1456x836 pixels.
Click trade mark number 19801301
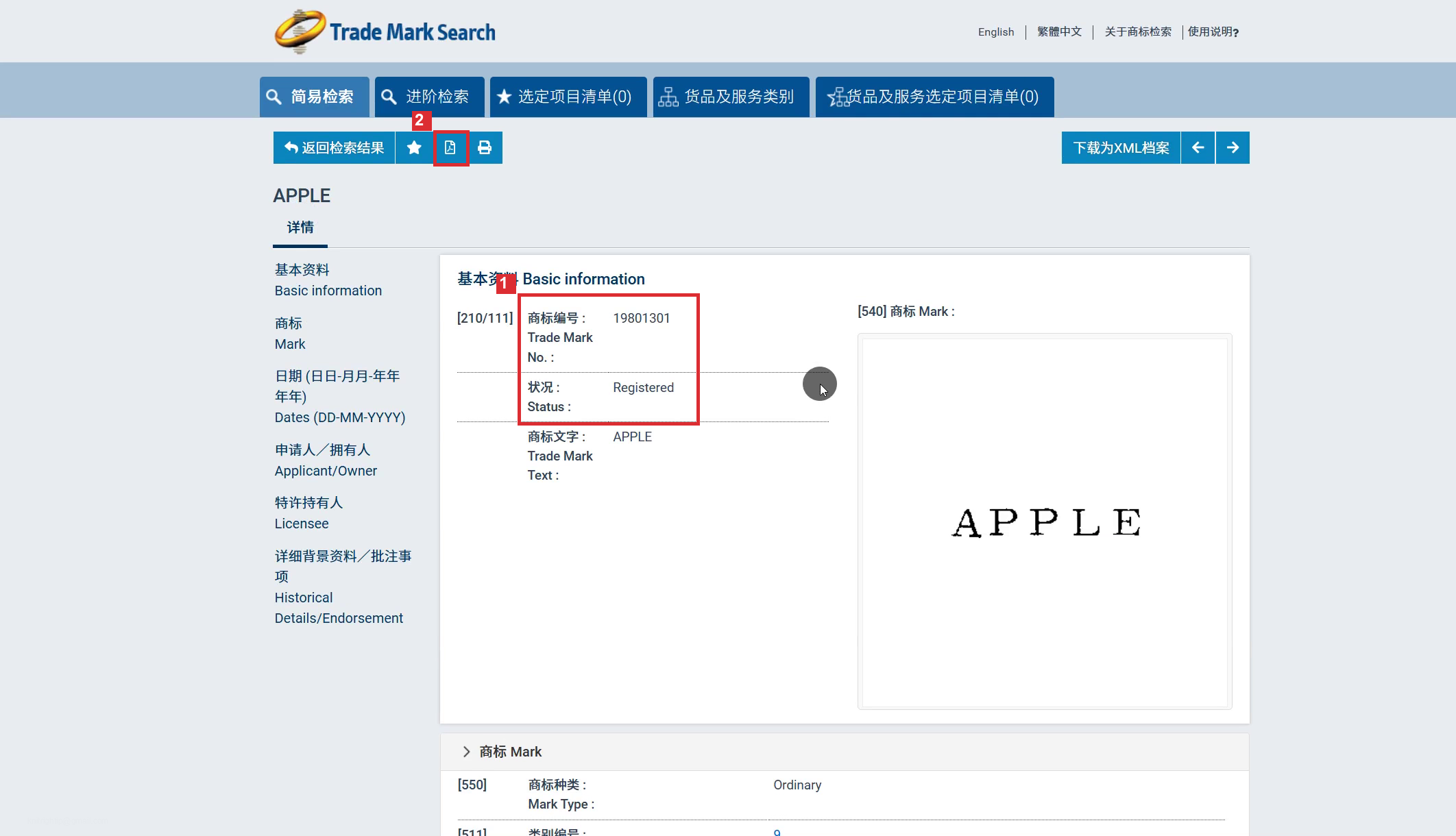pyautogui.click(x=642, y=318)
